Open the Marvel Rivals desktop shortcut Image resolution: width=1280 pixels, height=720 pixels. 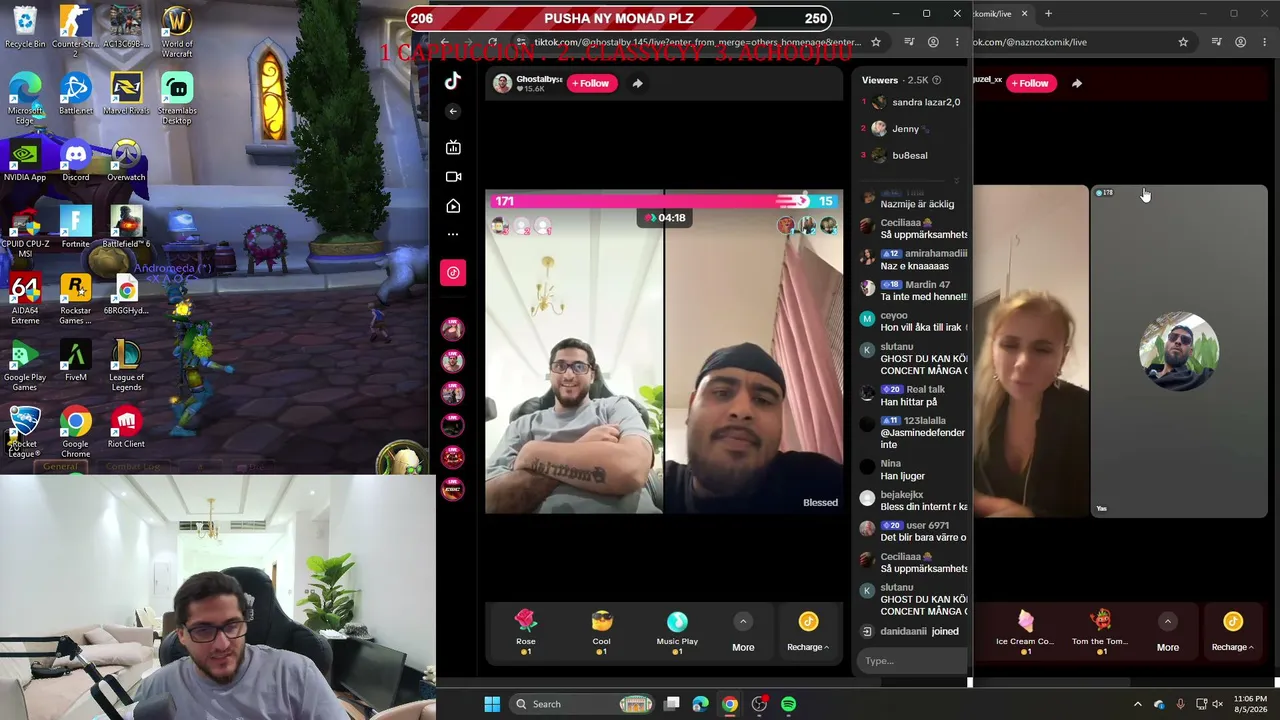126,94
